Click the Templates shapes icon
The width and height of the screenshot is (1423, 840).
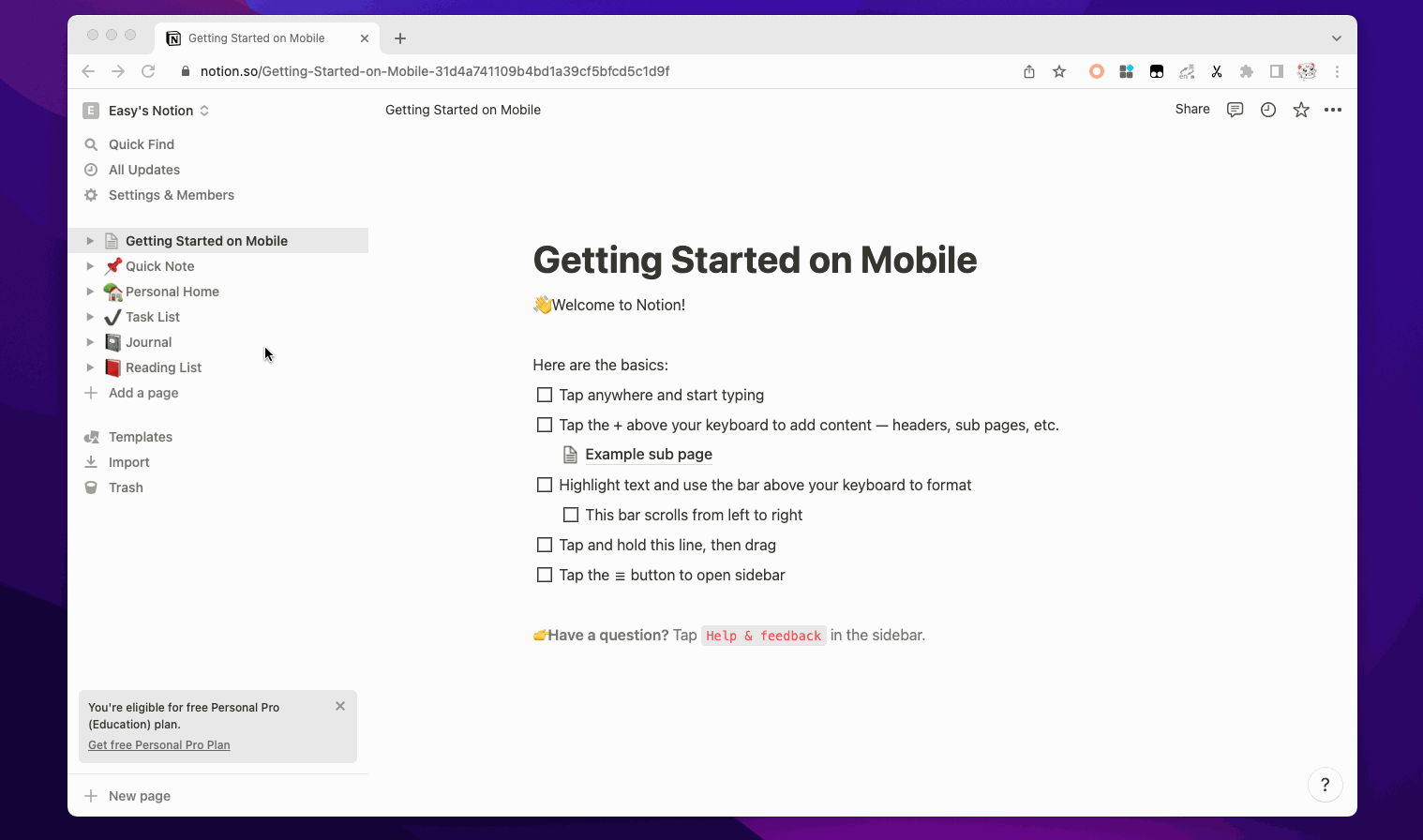tap(91, 437)
